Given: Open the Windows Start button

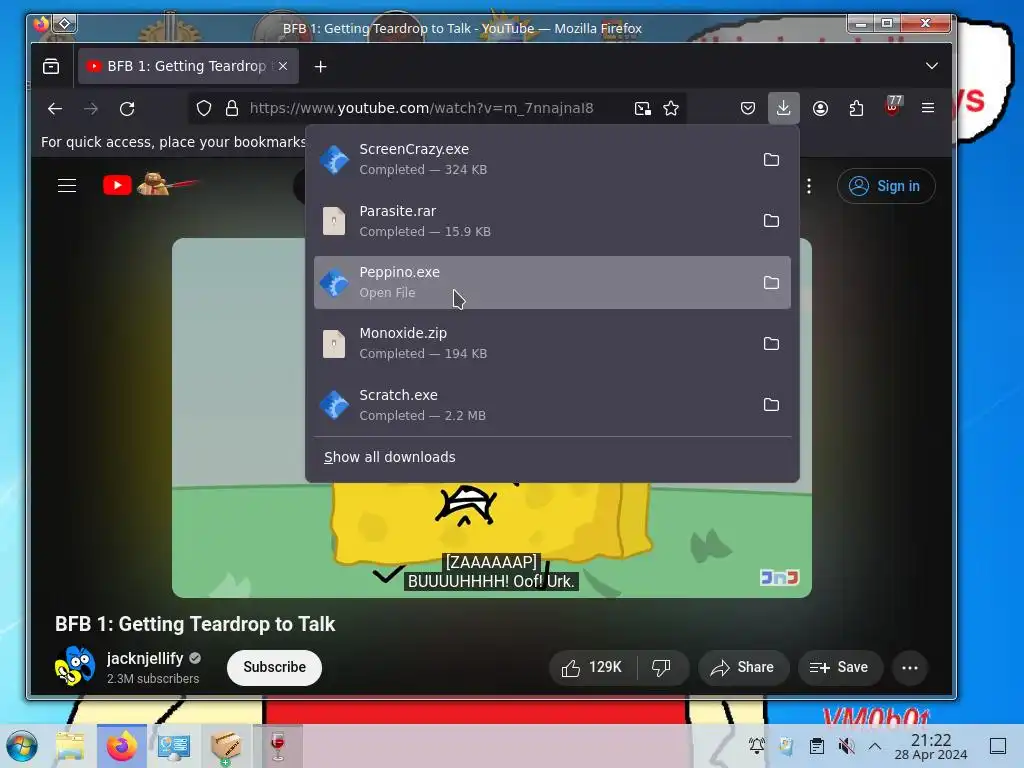Looking at the screenshot, I should [22, 745].
